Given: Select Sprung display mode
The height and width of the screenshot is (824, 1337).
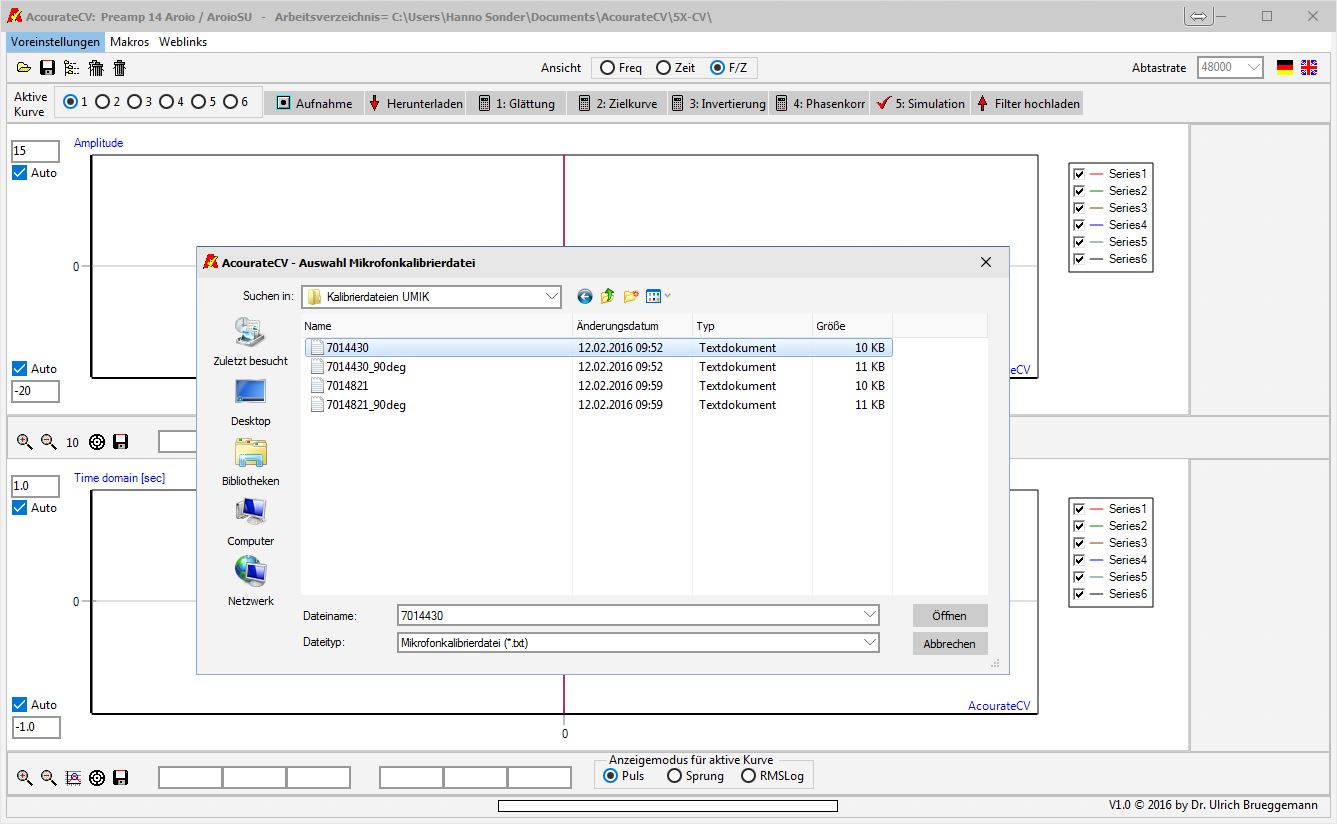Looking at the screenshot, I should coord(674,776).
